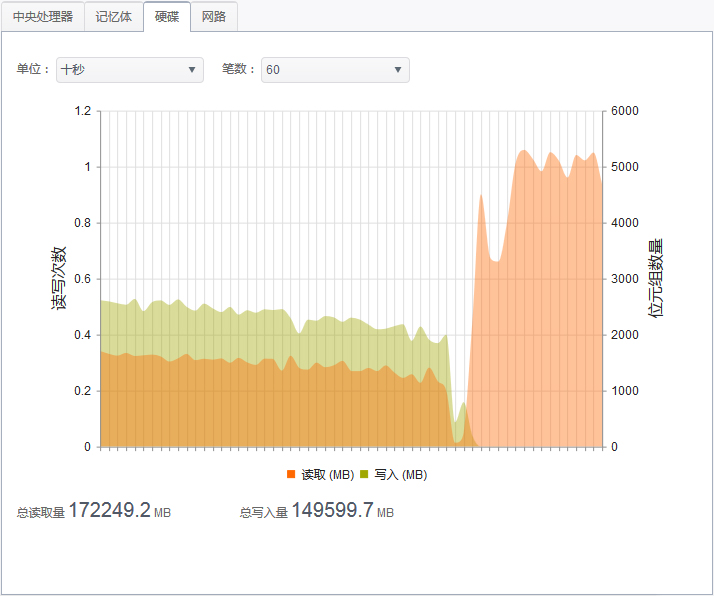Viewport: 714px width, 596px height.
Task: Click the 读写次数 left axis title
Action: pyautogui.click(x=60, y=278)
